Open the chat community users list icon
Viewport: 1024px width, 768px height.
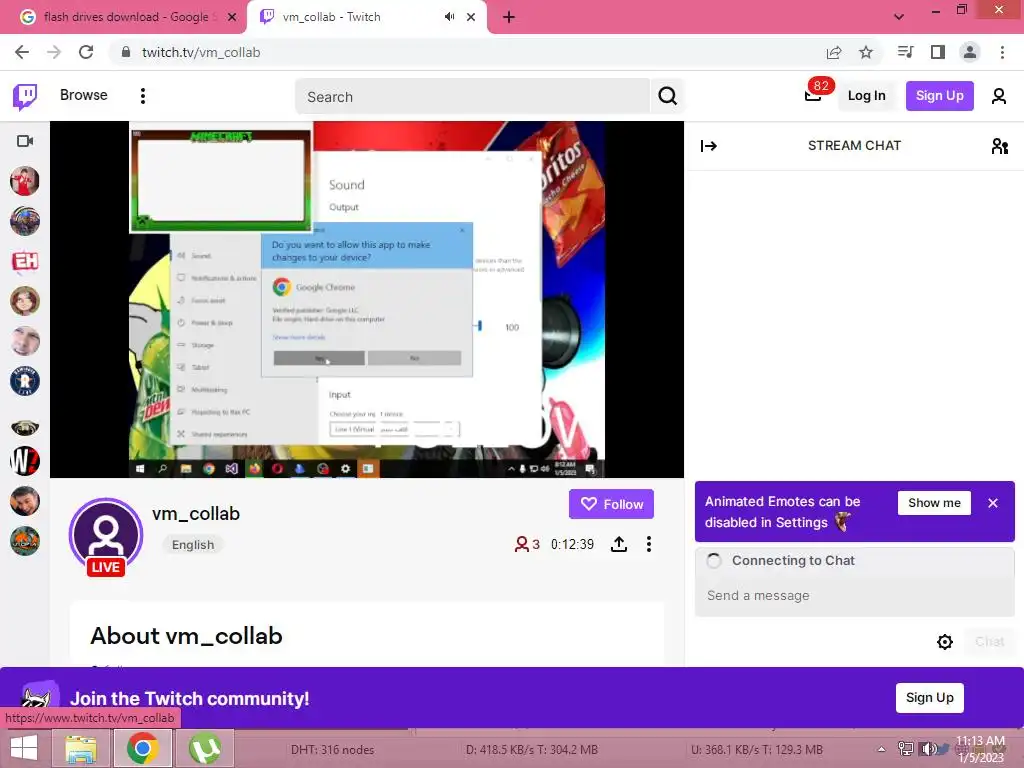tap(999, 146)
